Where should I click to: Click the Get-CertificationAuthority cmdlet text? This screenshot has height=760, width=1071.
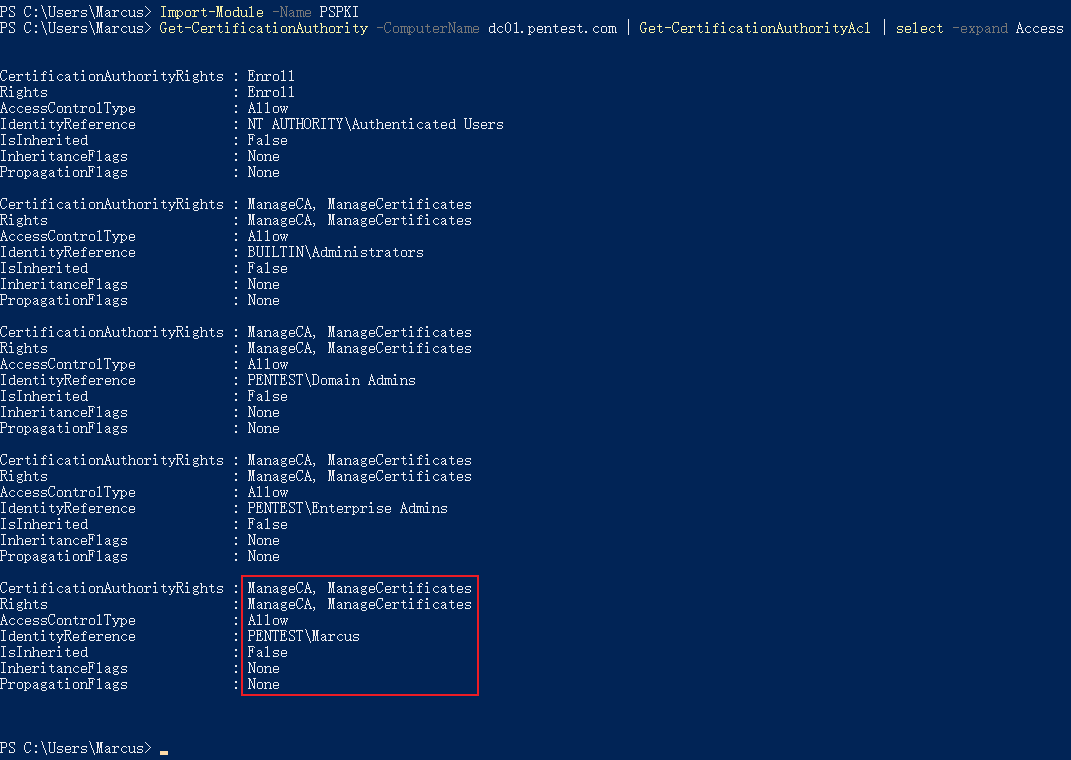click(x=264, y=28)
